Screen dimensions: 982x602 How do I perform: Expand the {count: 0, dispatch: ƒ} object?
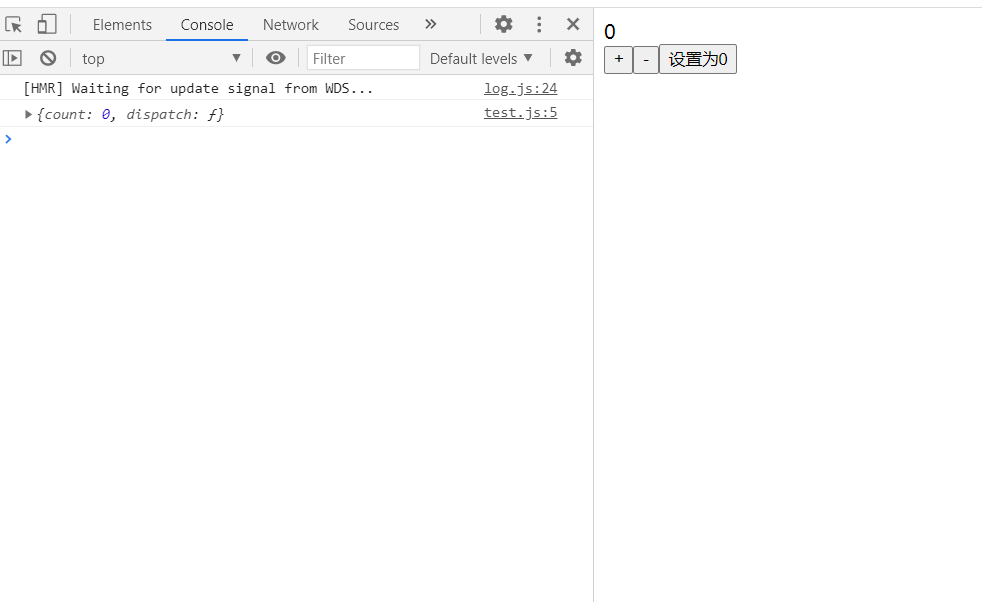tap(28, 114)
